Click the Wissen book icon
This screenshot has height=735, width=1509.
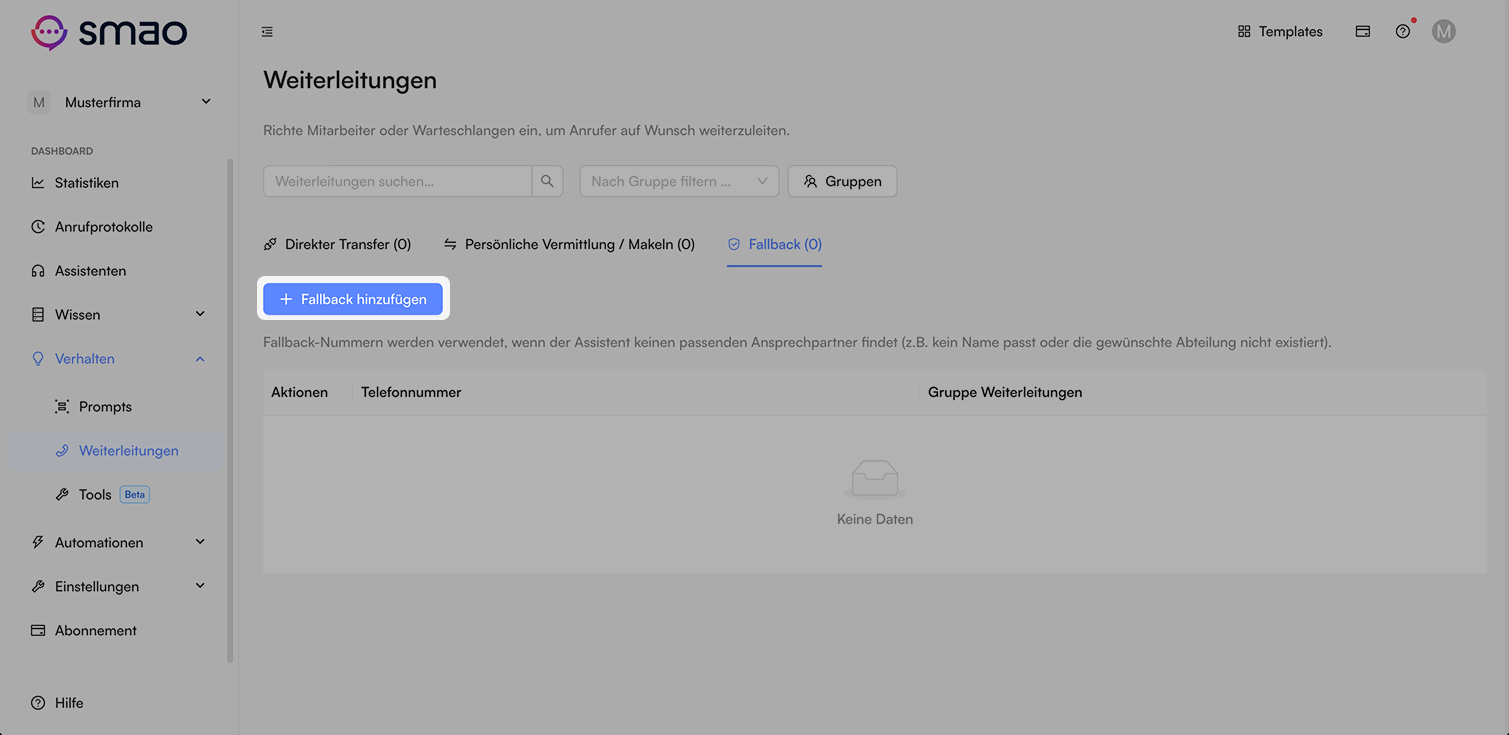38,315
